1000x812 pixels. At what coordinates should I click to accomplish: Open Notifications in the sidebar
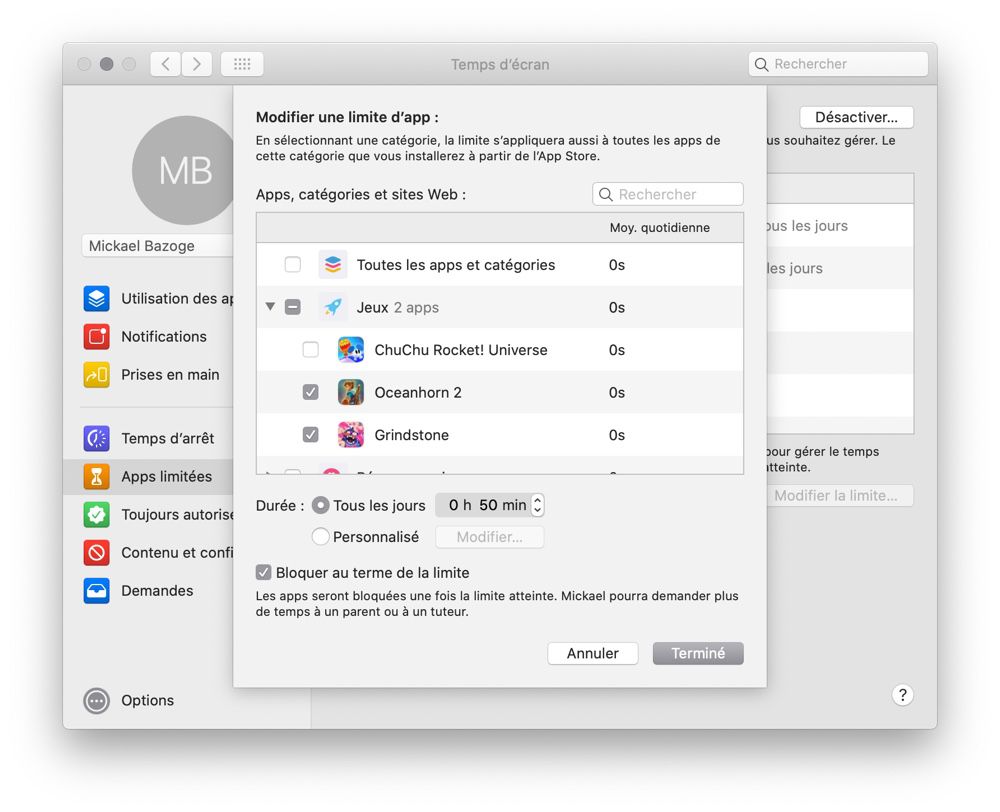tap(163, 337)
